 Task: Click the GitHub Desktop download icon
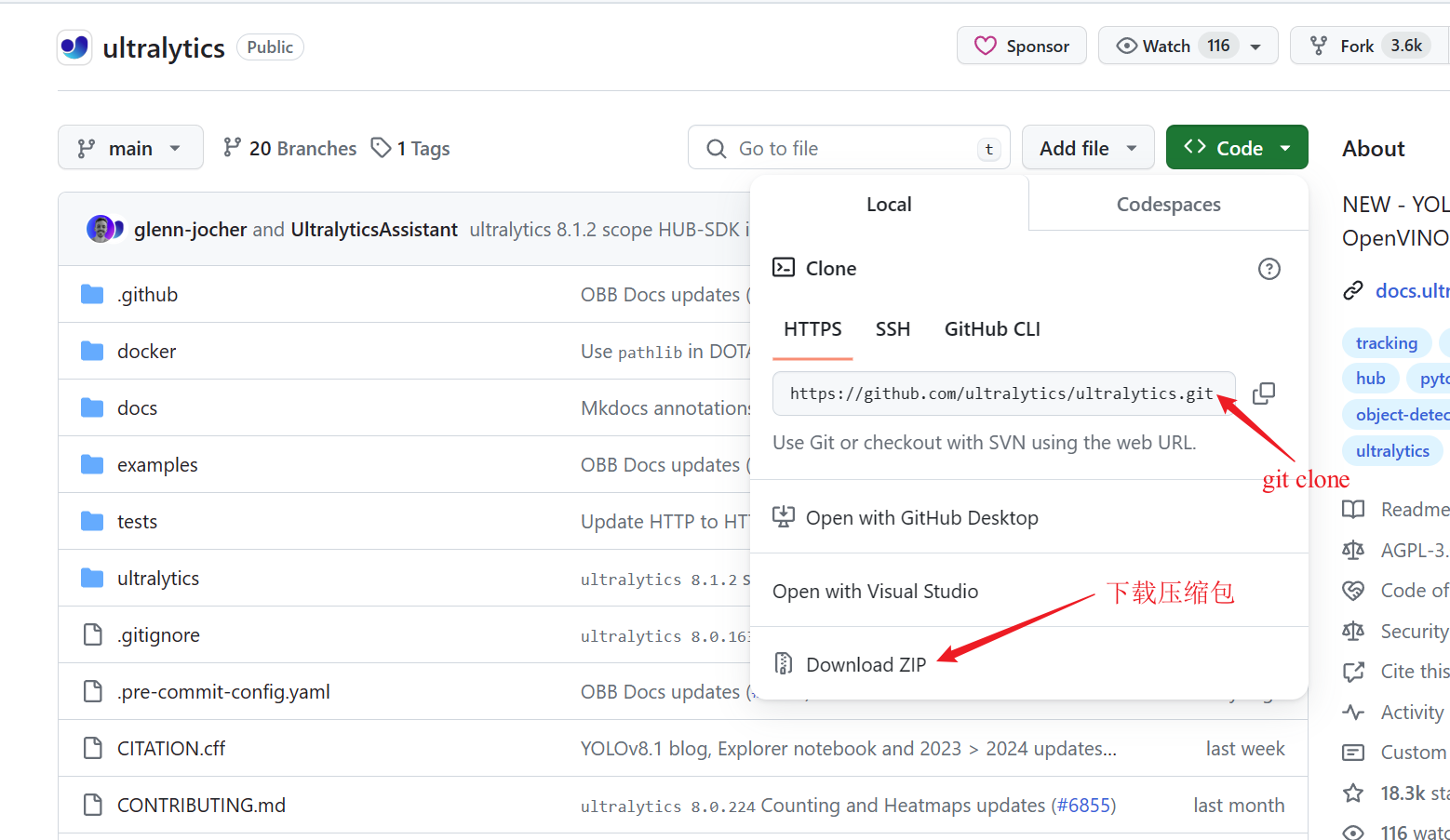[784, 517]
